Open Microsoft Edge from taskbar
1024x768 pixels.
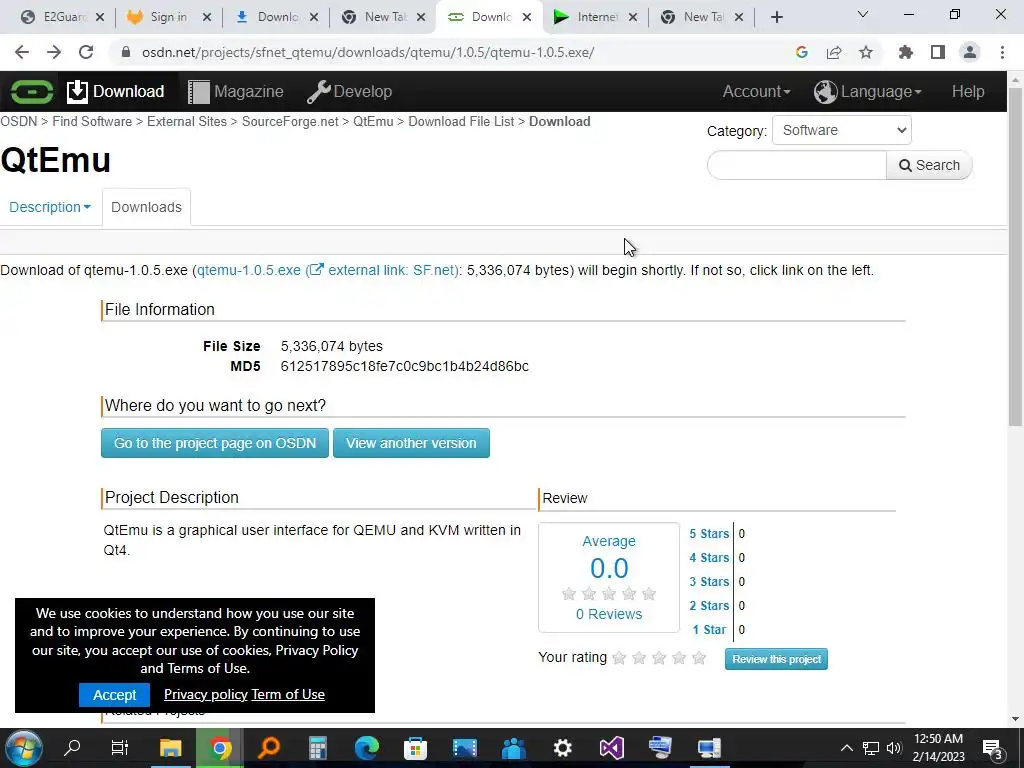[366, 748]
